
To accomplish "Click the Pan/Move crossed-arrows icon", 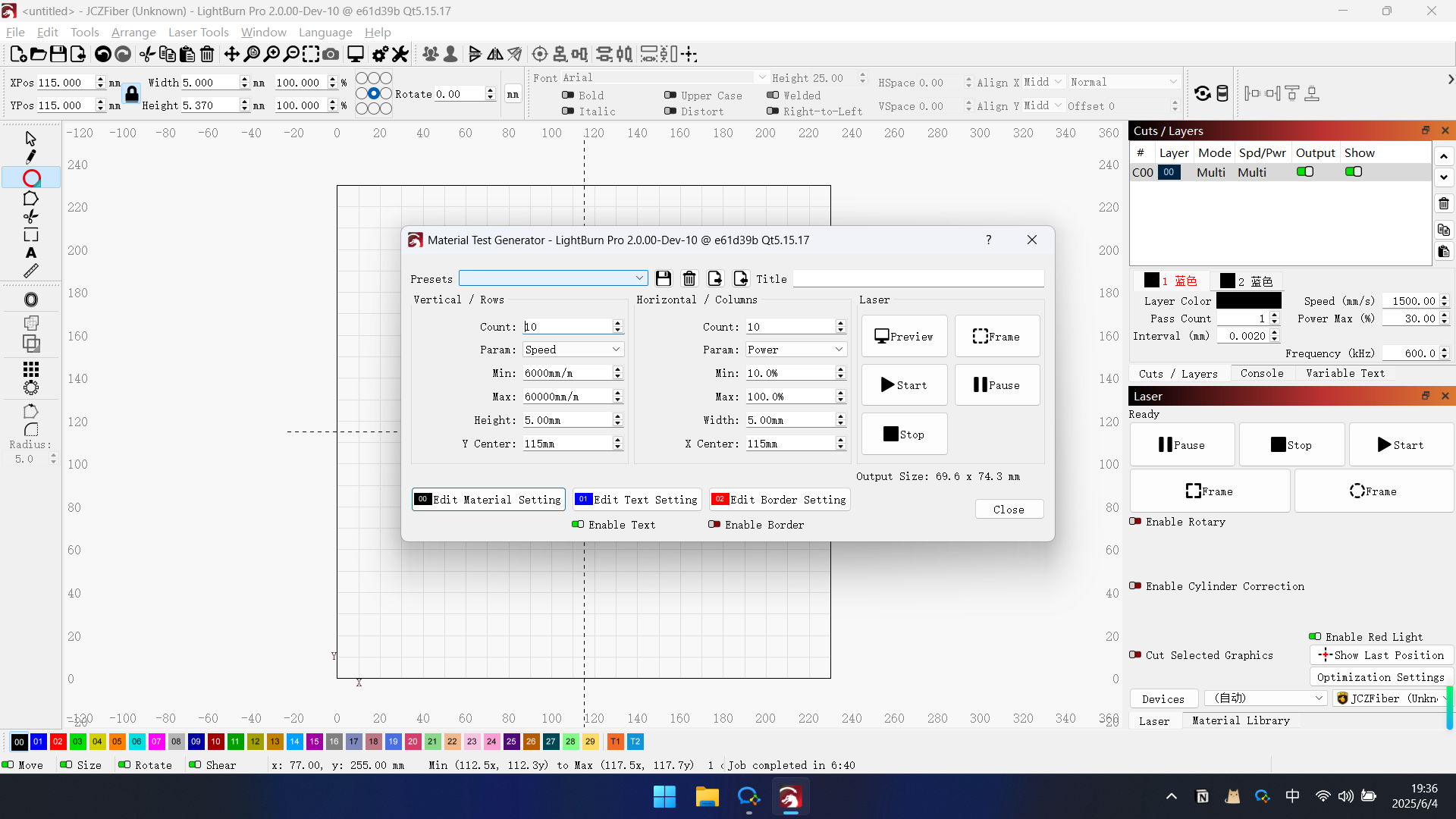I will click(x=232, y=54).
